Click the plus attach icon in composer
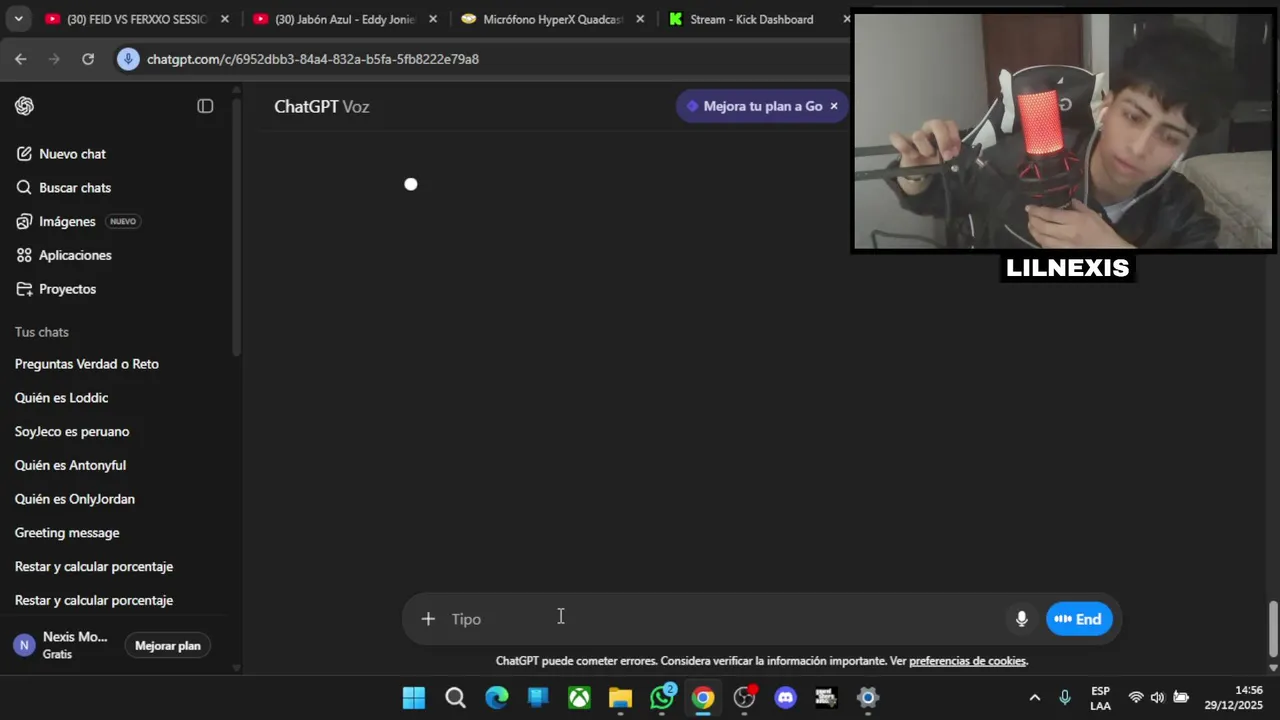Image resolution: width=1280 pixels, height=720 pixels. tap(428, 619)
